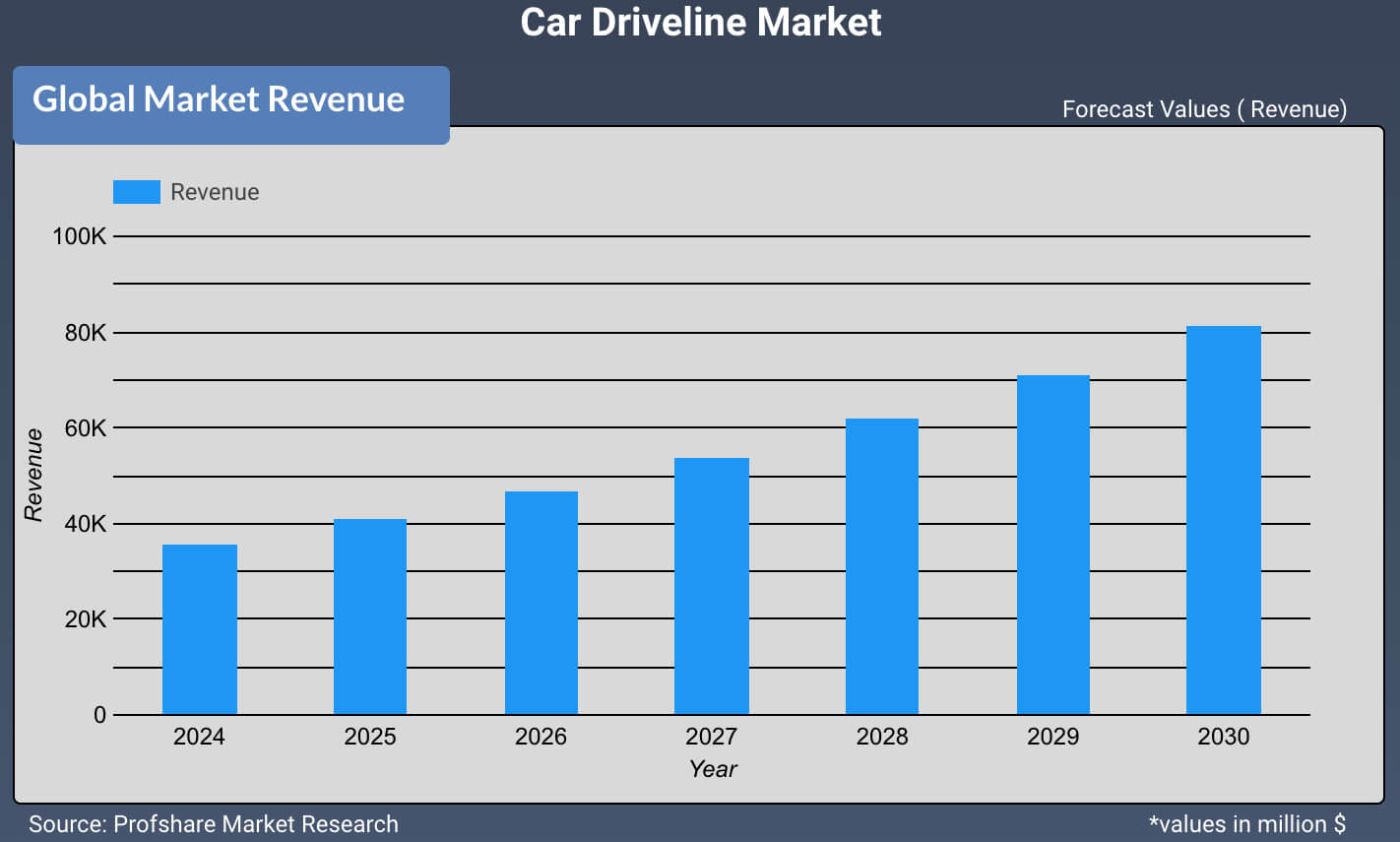Screen dimensions: 1400x842
Task: Click the 2027 x-axis label
Action: [x=711, y=737]
